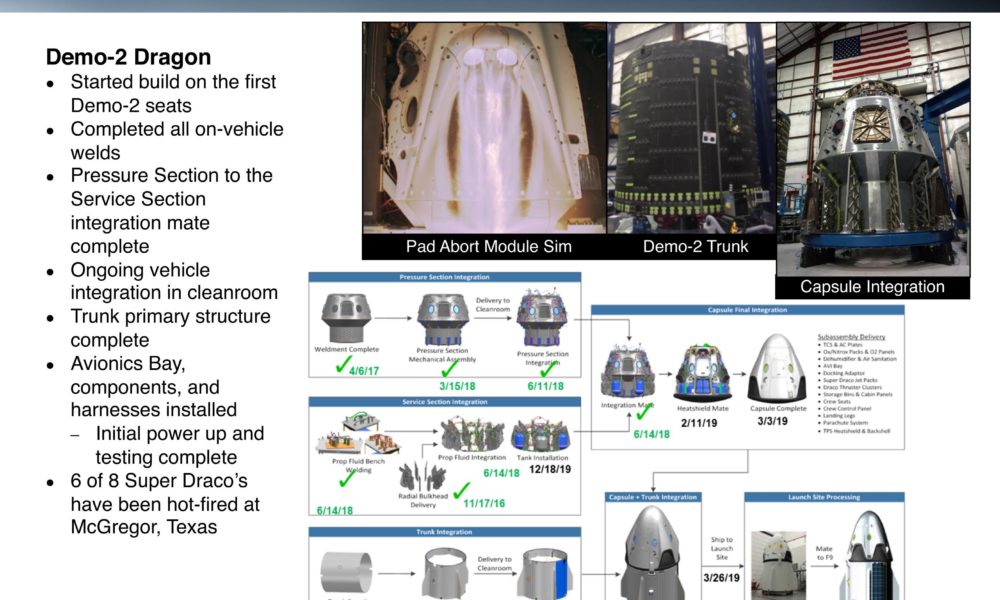Click the 'Capsule Integration' caption

[872, 287]
